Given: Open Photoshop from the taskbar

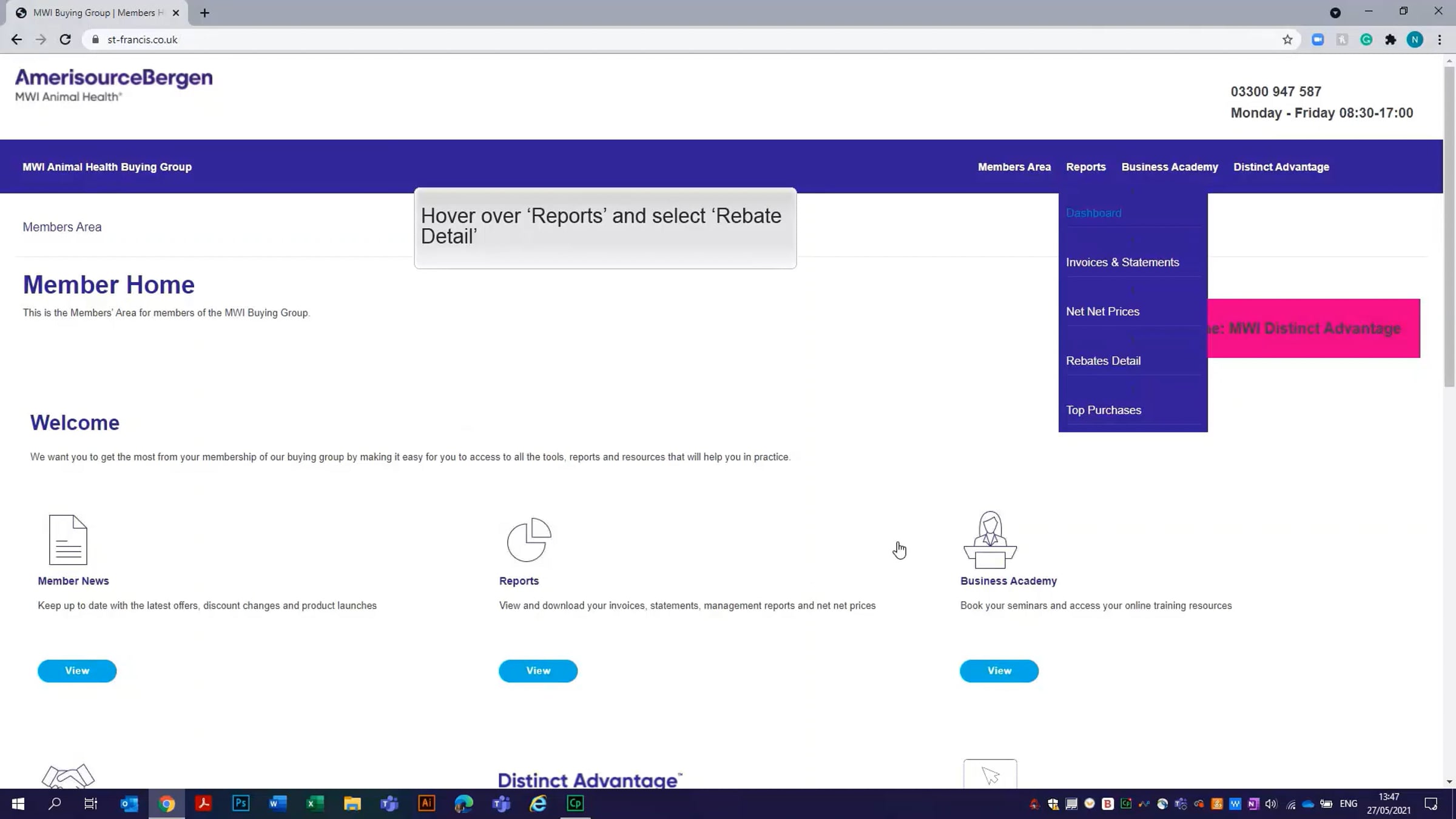Looking at the screenshot, I should coord(241,804).
